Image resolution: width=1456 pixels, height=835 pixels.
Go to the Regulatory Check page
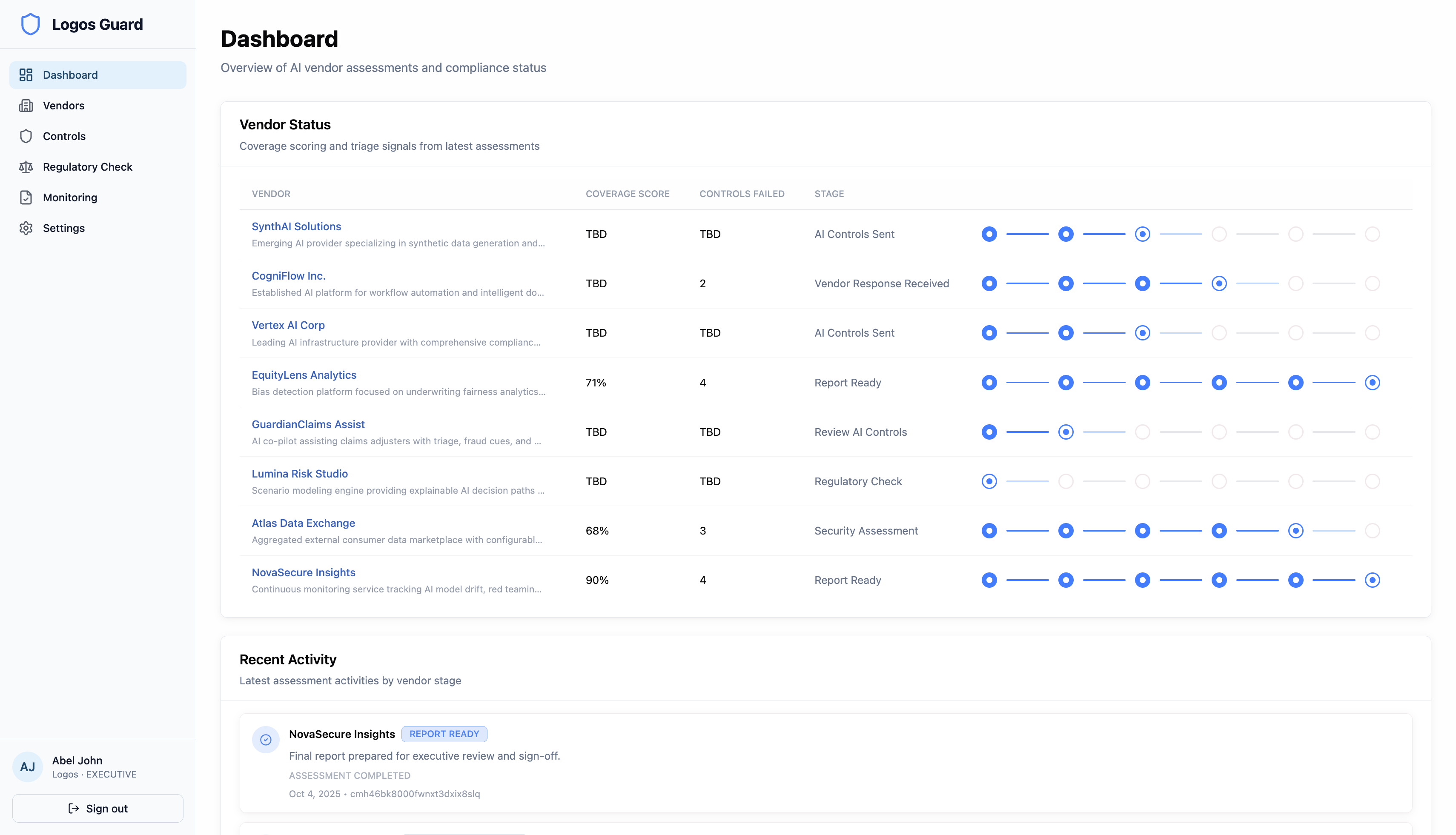[87, 167]
